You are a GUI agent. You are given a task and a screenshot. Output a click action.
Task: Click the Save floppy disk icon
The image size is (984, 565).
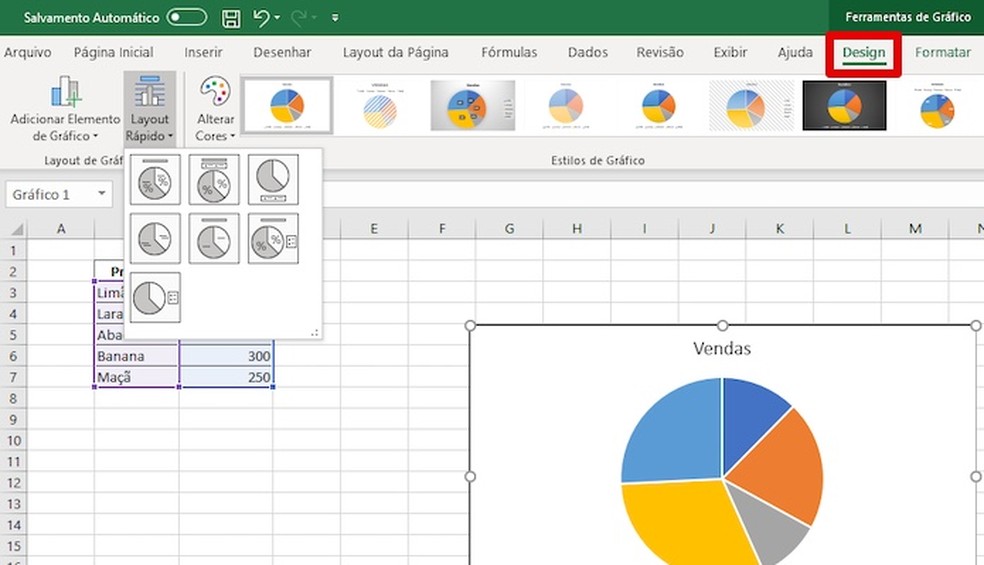click(x=231, y=17)
